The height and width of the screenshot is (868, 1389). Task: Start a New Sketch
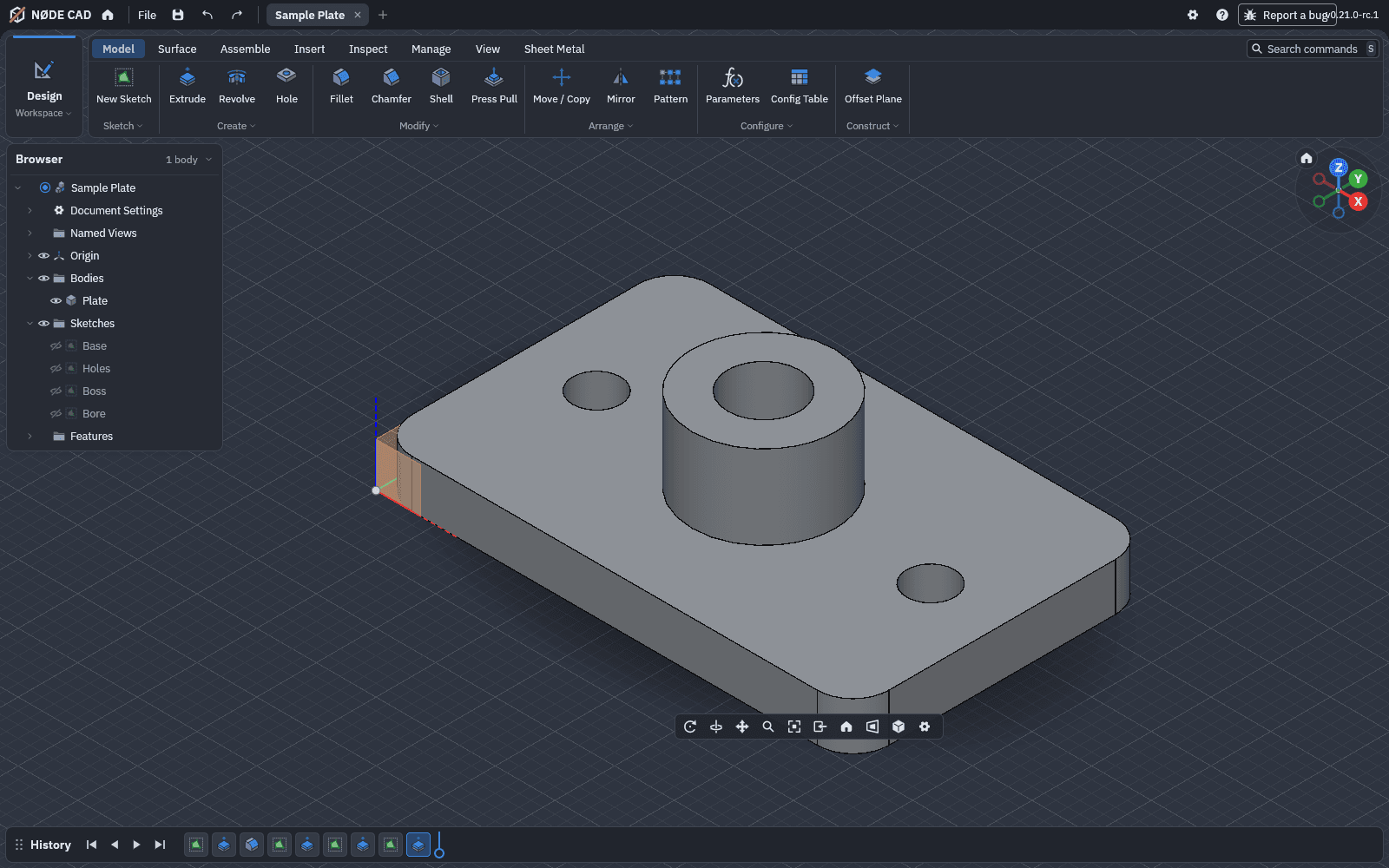pyautogui.click(x=124, y=87)
